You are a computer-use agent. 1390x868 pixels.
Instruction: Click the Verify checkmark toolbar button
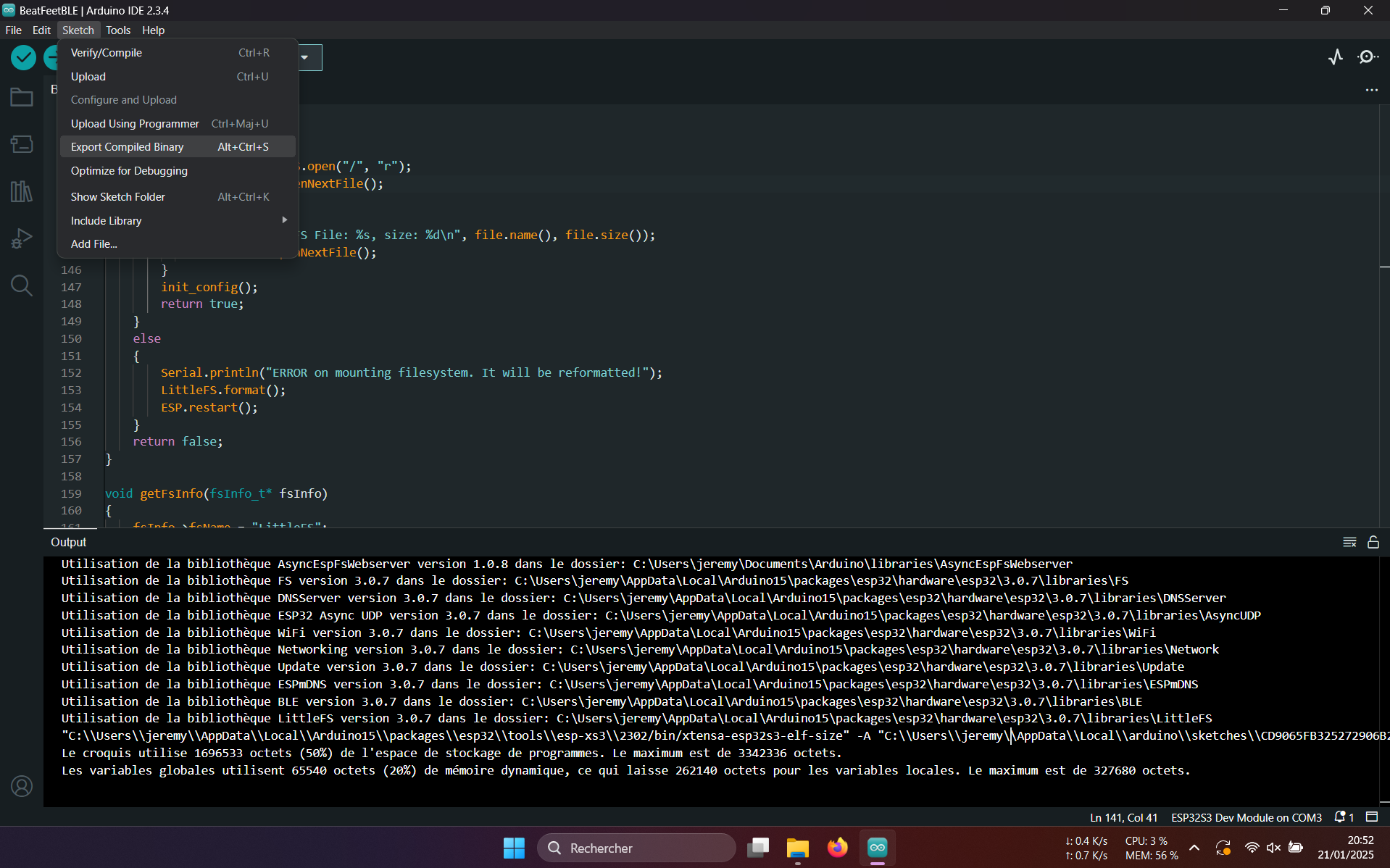tap(23, 57)
